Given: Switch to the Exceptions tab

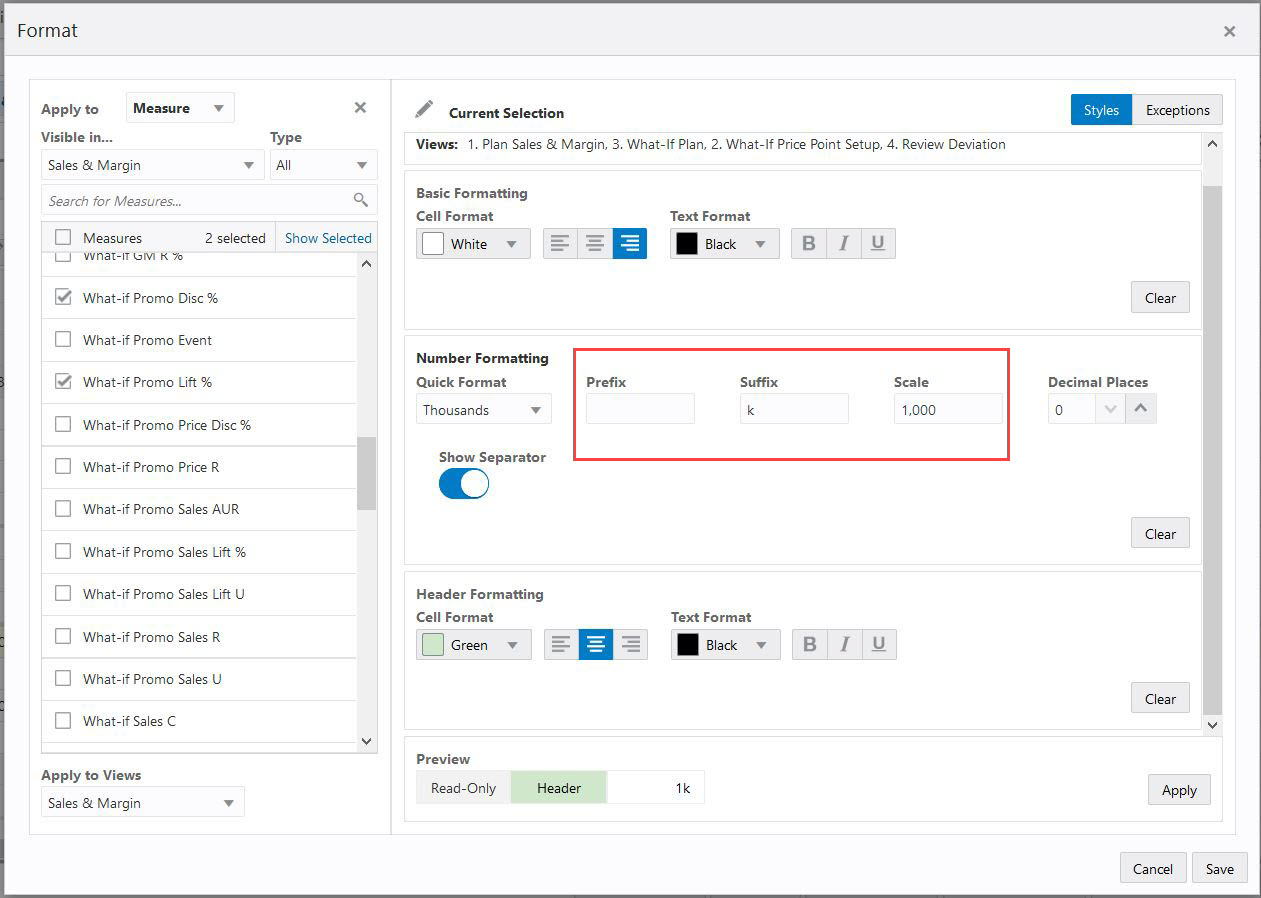Looking at the screenshot, I should click(1177, 110).
